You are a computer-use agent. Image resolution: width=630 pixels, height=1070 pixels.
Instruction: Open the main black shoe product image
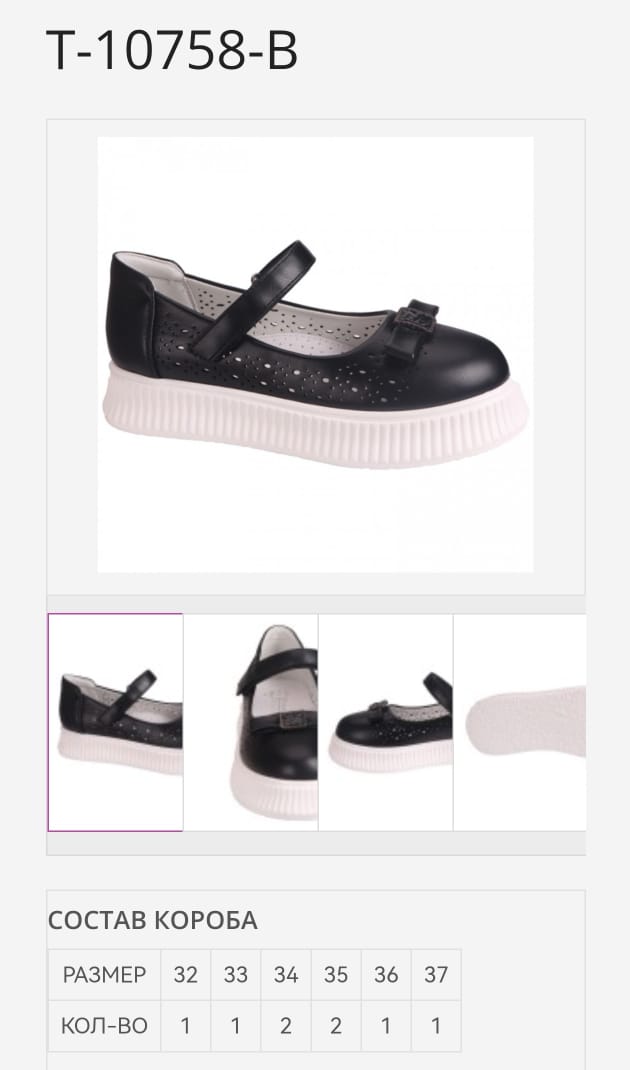pyautogui.click(x=315, y=354)
